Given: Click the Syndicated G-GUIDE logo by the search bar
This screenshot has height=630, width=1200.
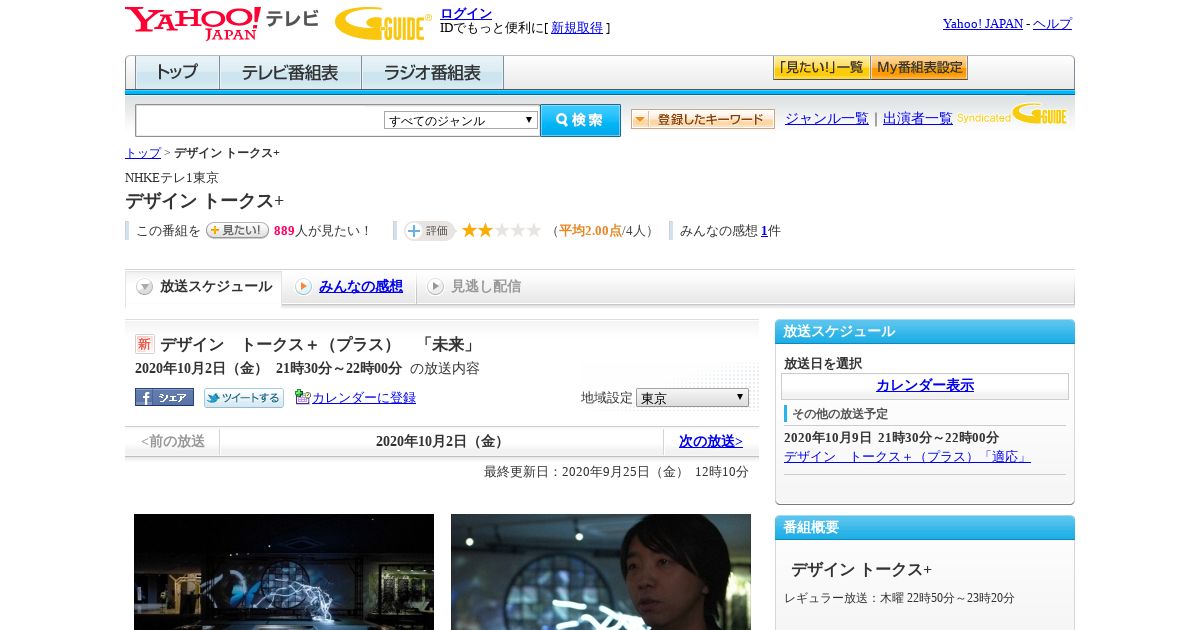Looking at the screenshot, I should pos(1012,114).
